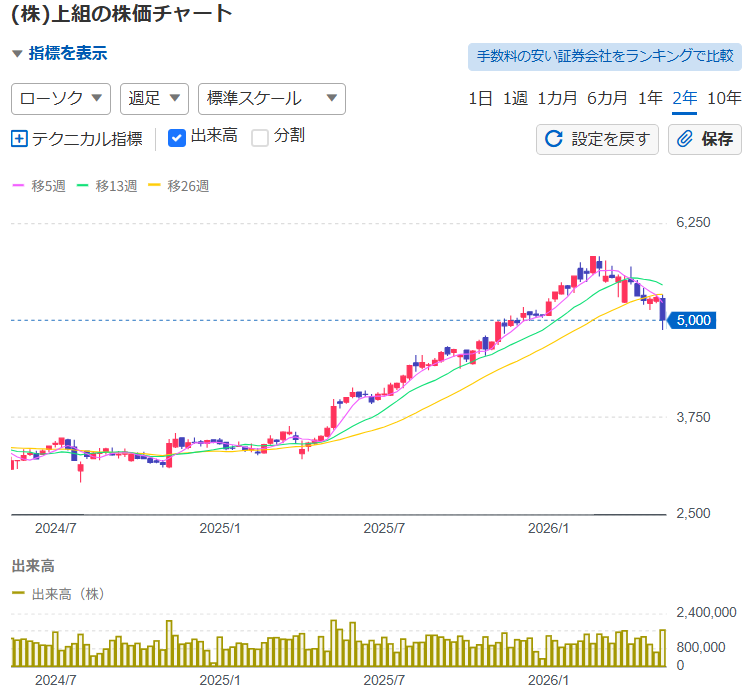Click the 保存 button
747x691 pixels.
coord(705,139)
